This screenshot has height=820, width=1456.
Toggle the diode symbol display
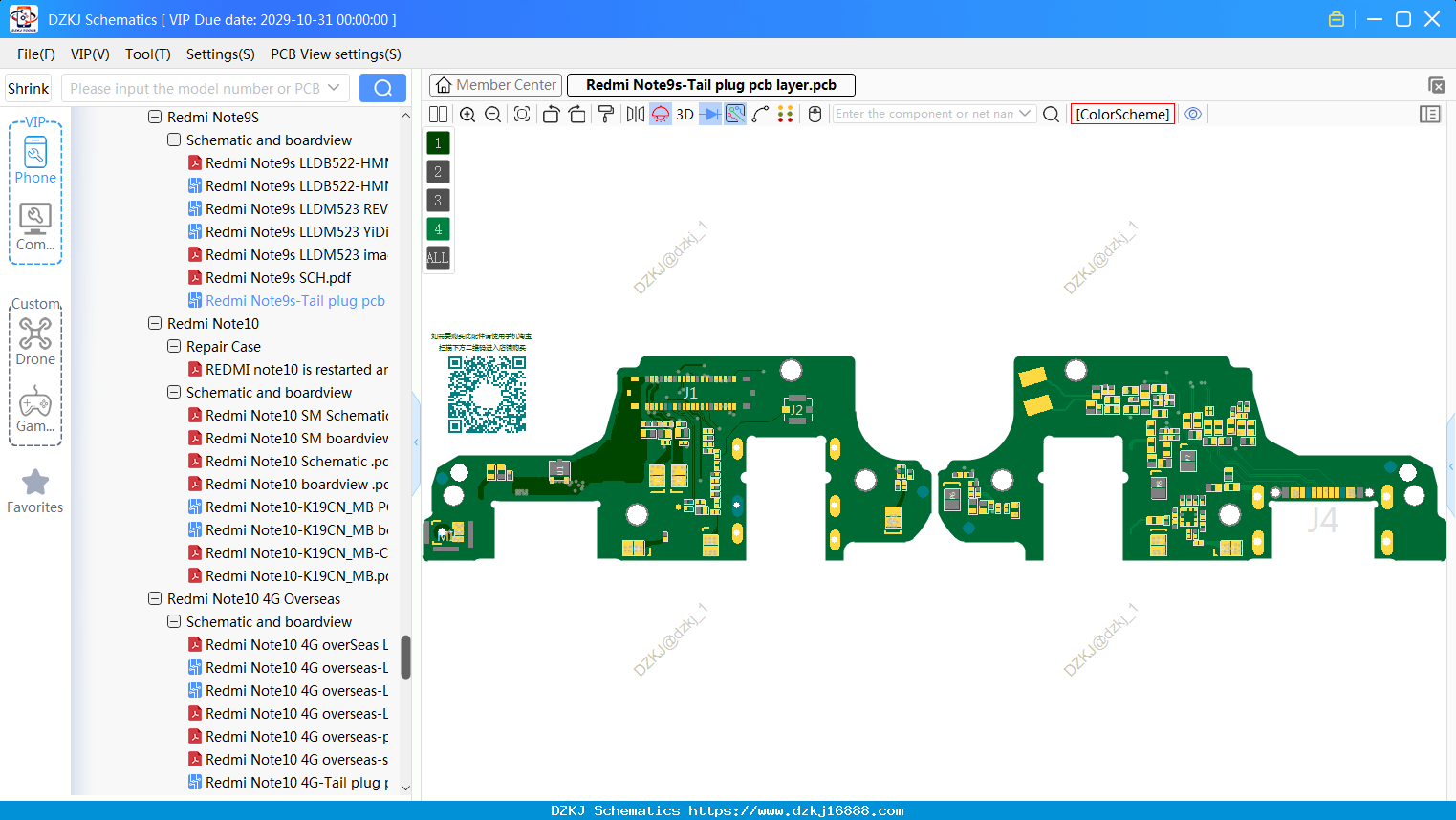pos(710,114)
